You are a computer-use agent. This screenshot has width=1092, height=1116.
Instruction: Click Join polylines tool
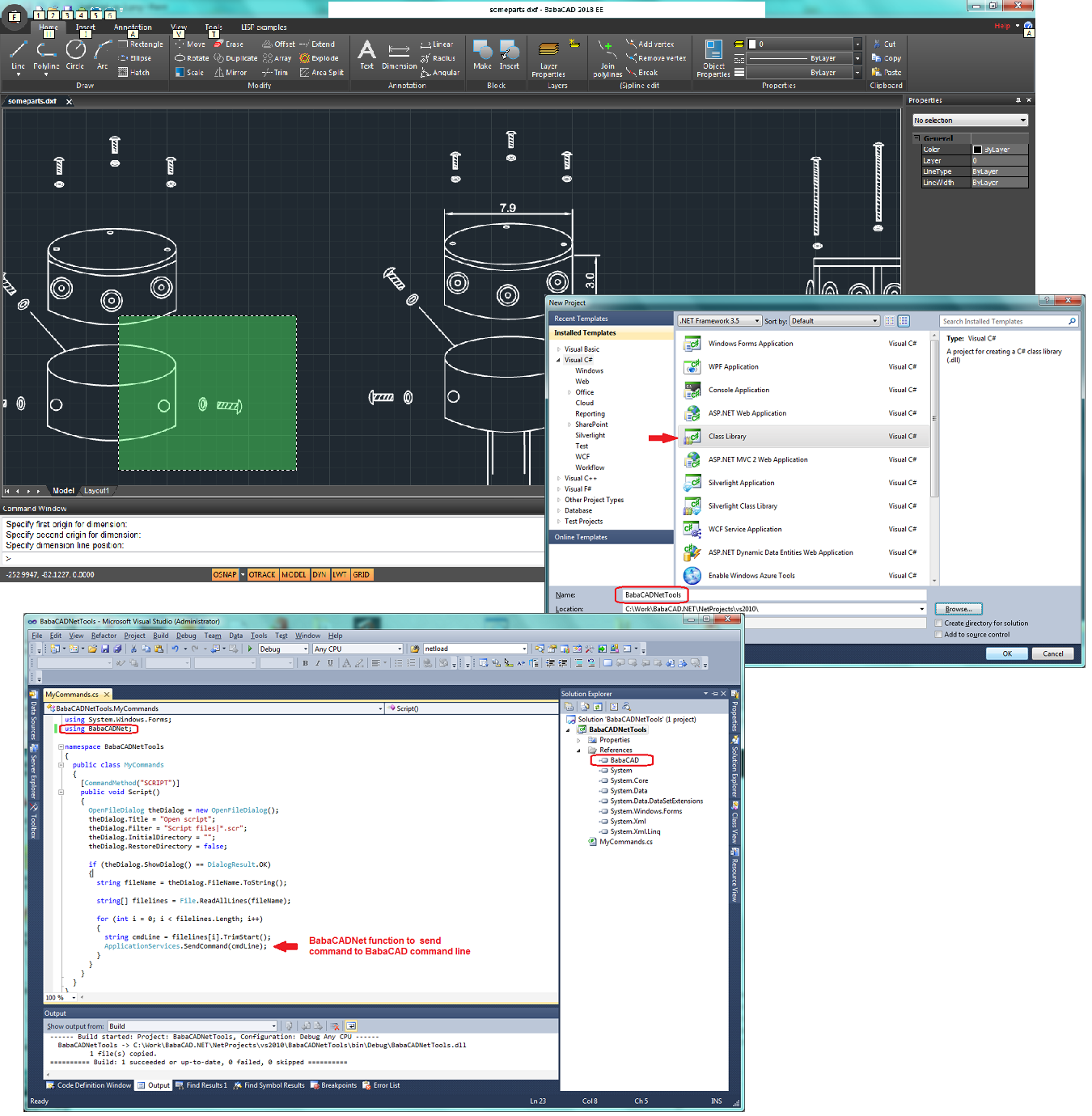[607, 59]
